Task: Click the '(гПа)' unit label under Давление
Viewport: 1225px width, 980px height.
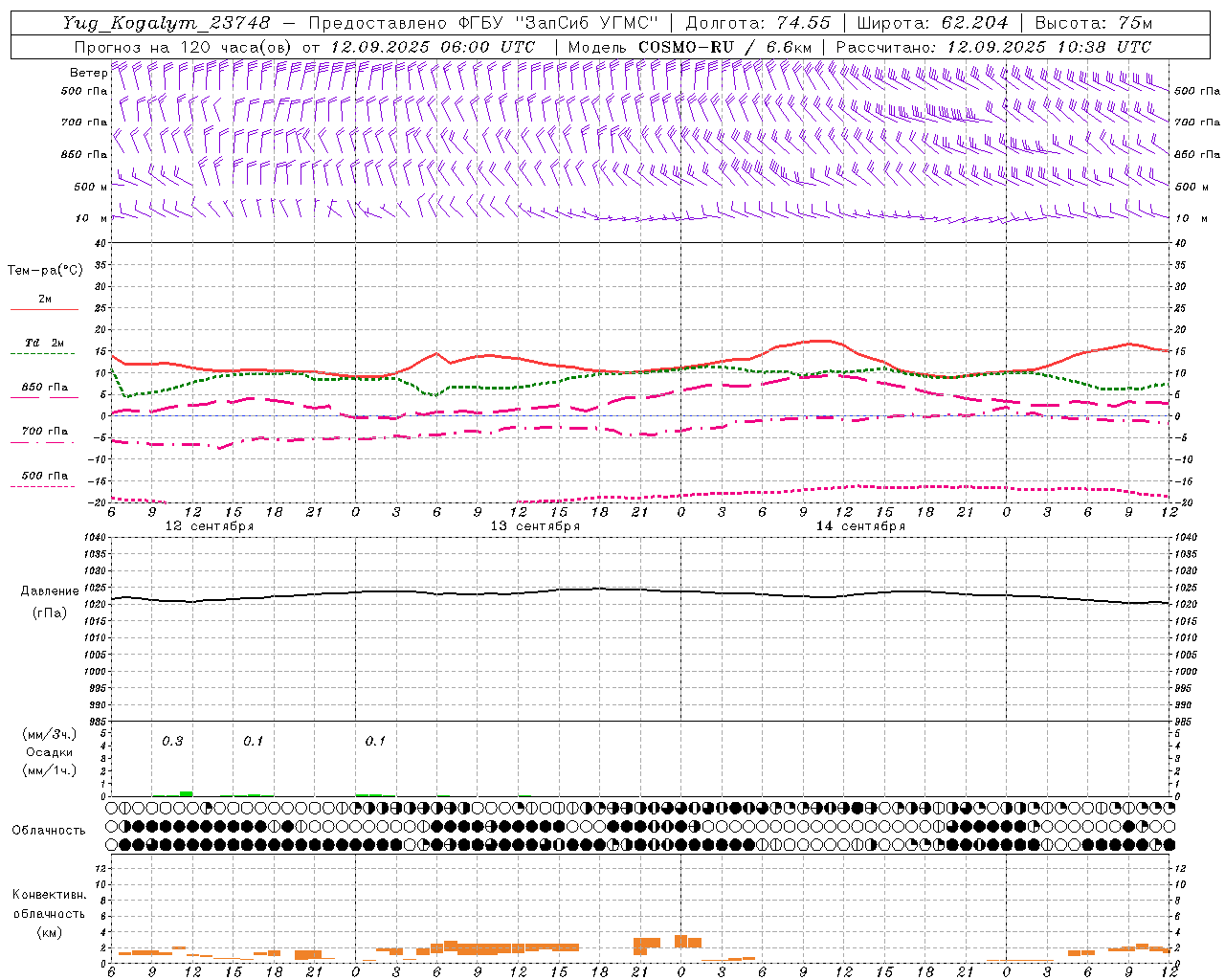Action: [x=50, y=612]
